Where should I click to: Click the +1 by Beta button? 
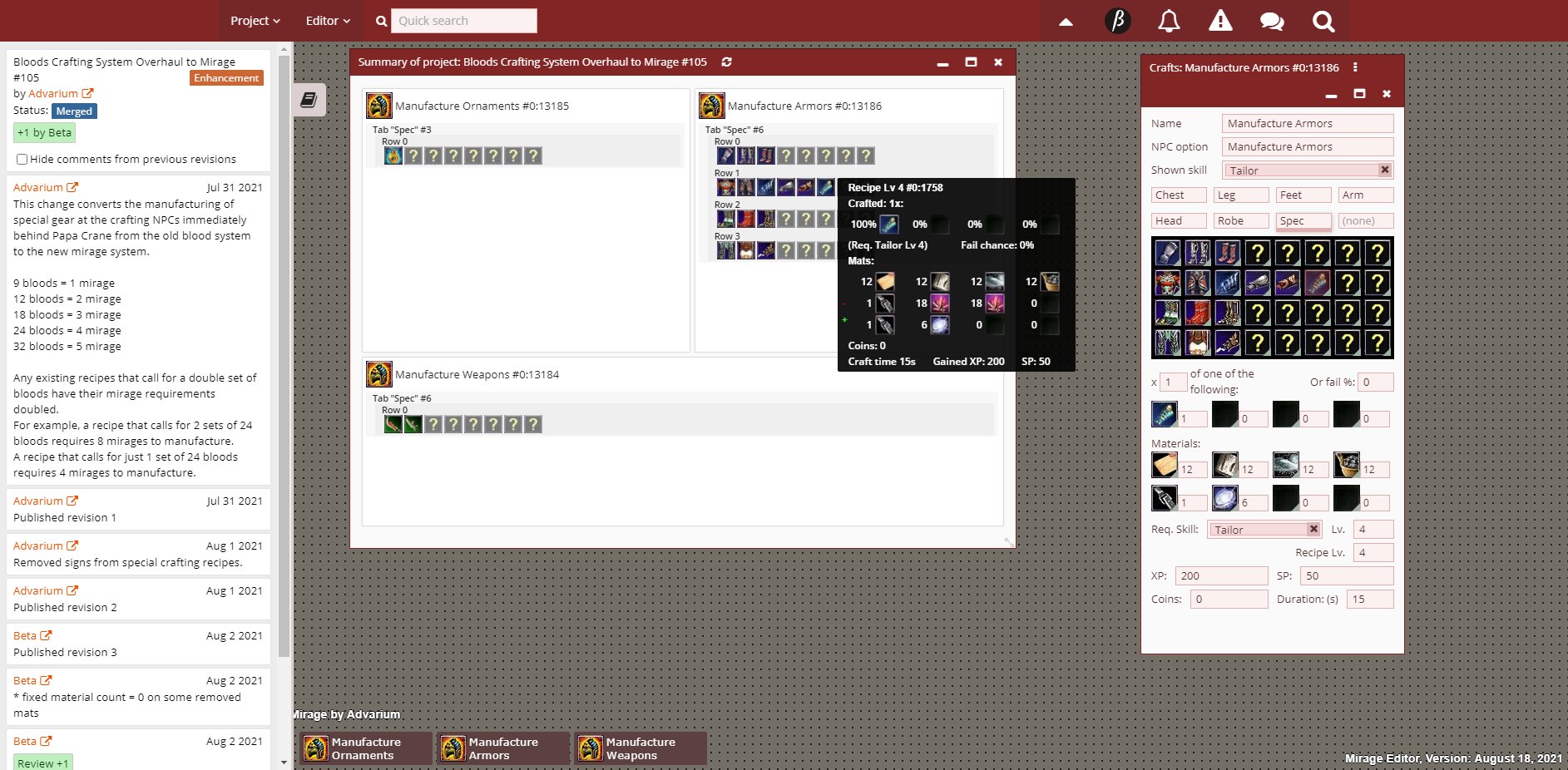tap(45, 133)
